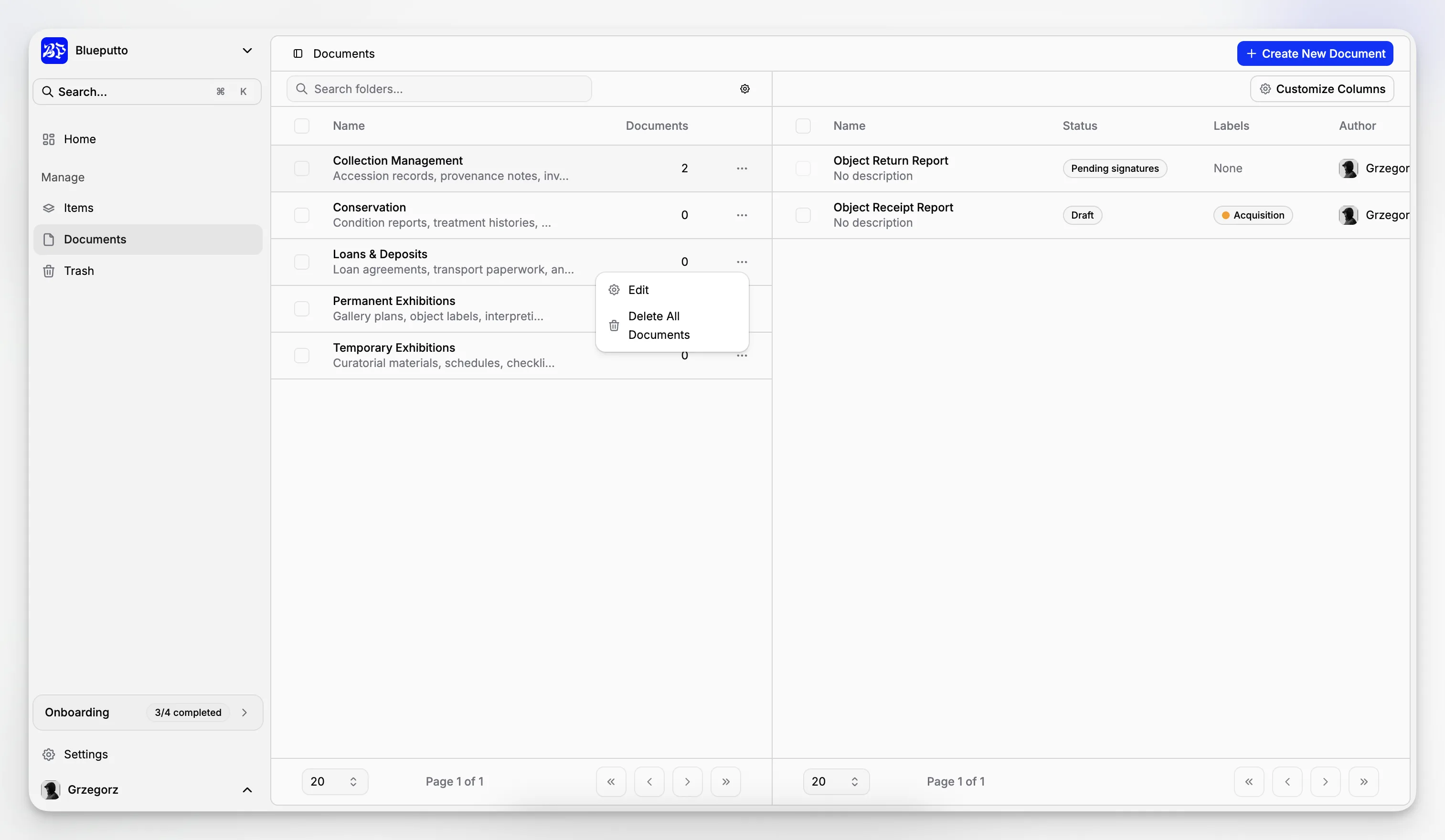Click the Items sidebar item

tap(148, 208)
